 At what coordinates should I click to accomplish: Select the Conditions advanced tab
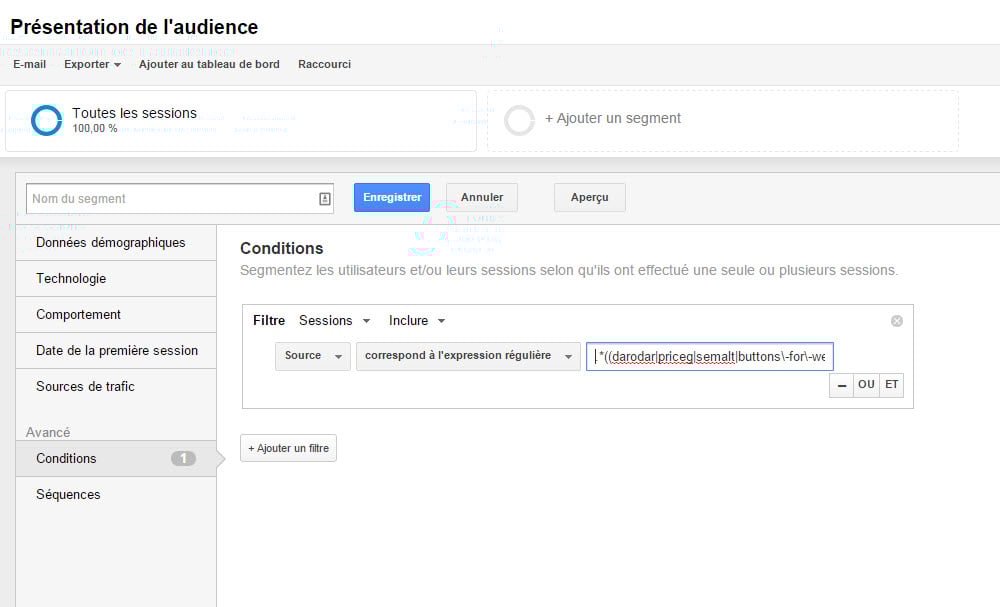(x=116, y=458)
